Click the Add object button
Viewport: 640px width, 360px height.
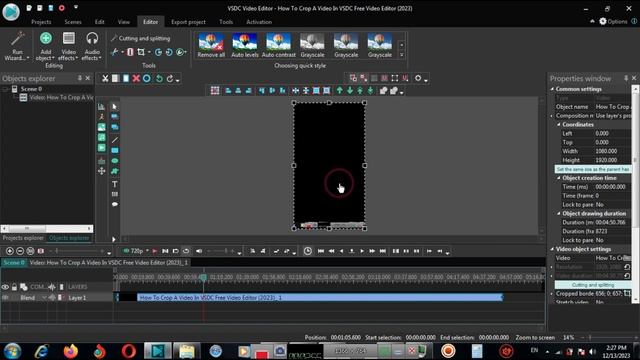coord(46,47)
